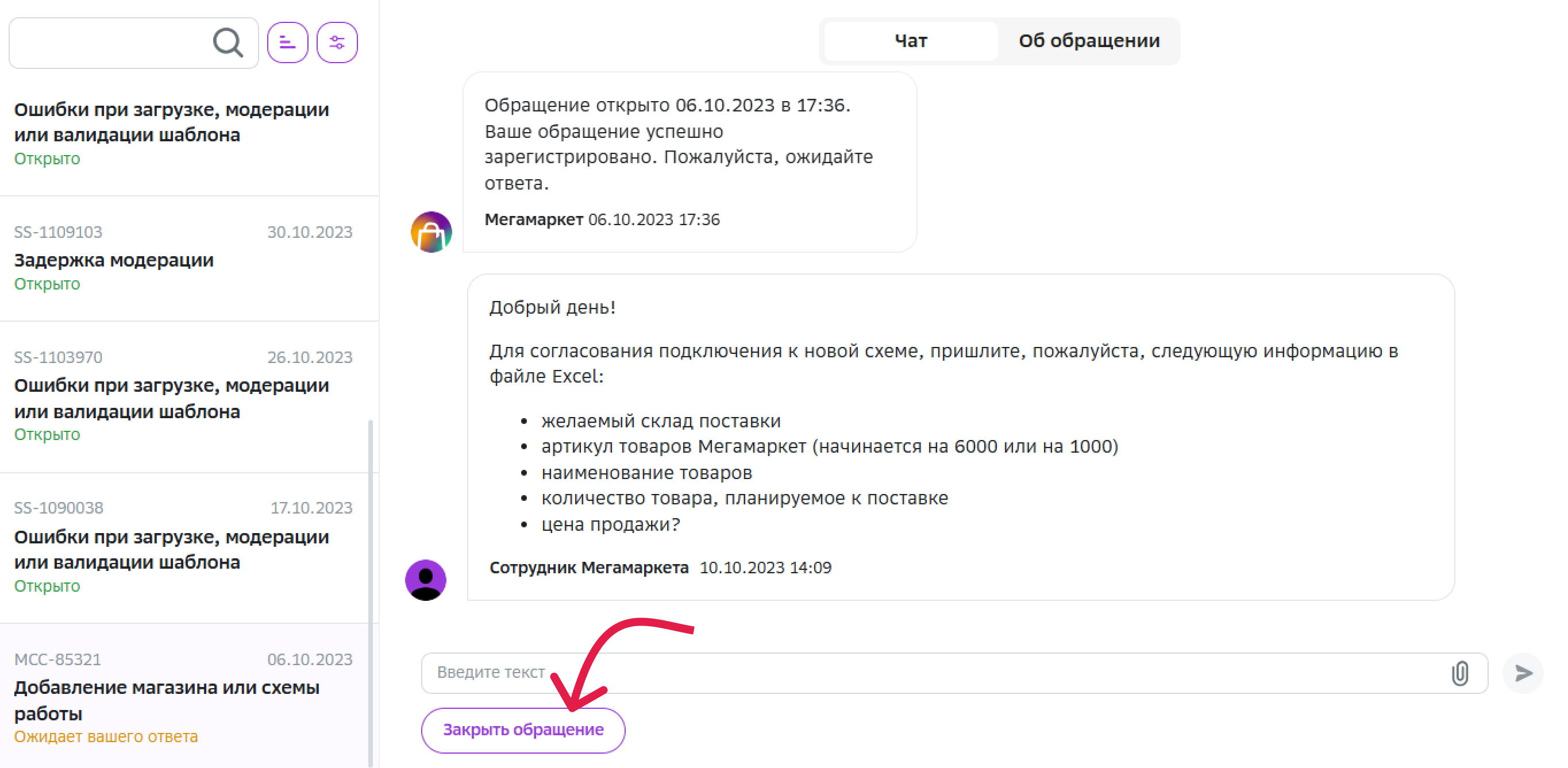Click the search magnifier icon
Viewport: 1568px width, 768px height.
[x=228, y=43]
